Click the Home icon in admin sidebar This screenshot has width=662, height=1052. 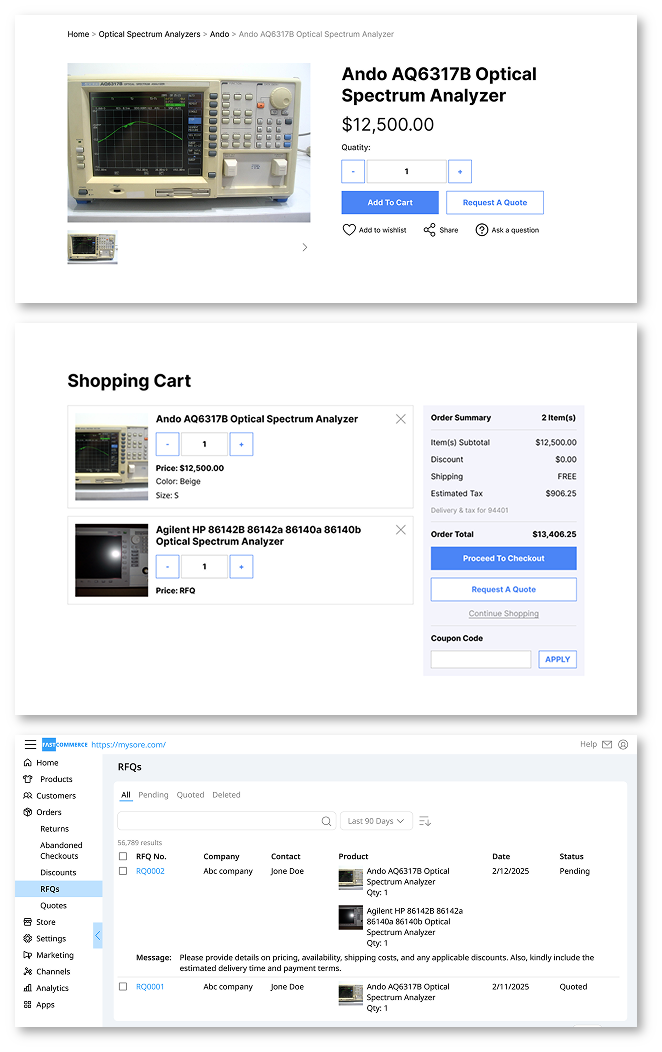[27, 763]
